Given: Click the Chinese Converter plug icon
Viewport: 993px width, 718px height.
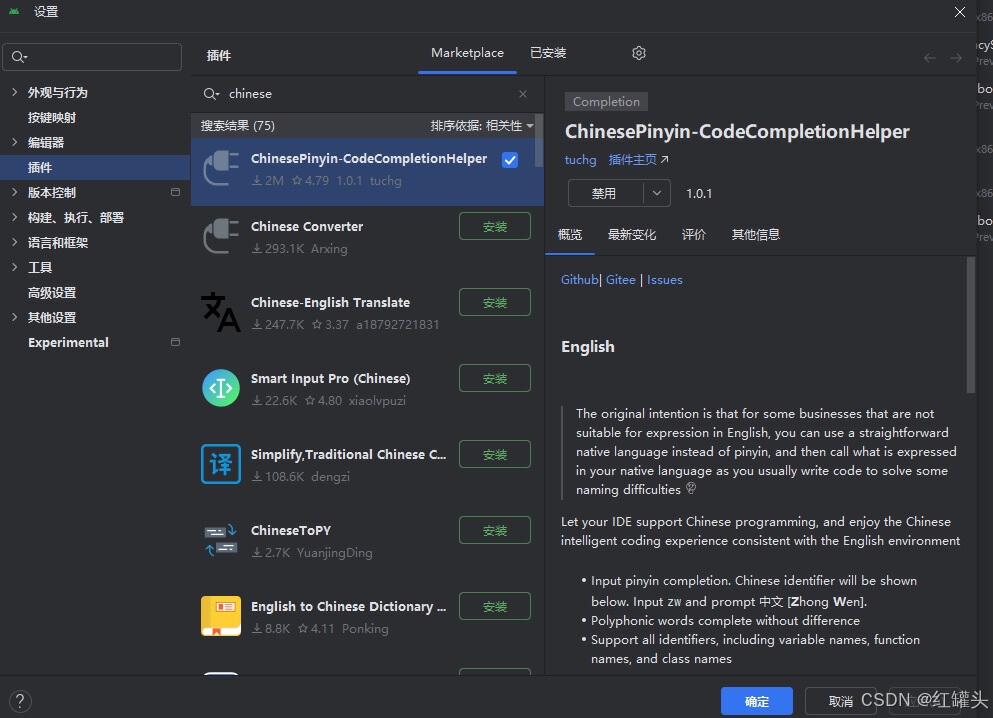Looking at the screenshot, I should (x=220, y=236).
